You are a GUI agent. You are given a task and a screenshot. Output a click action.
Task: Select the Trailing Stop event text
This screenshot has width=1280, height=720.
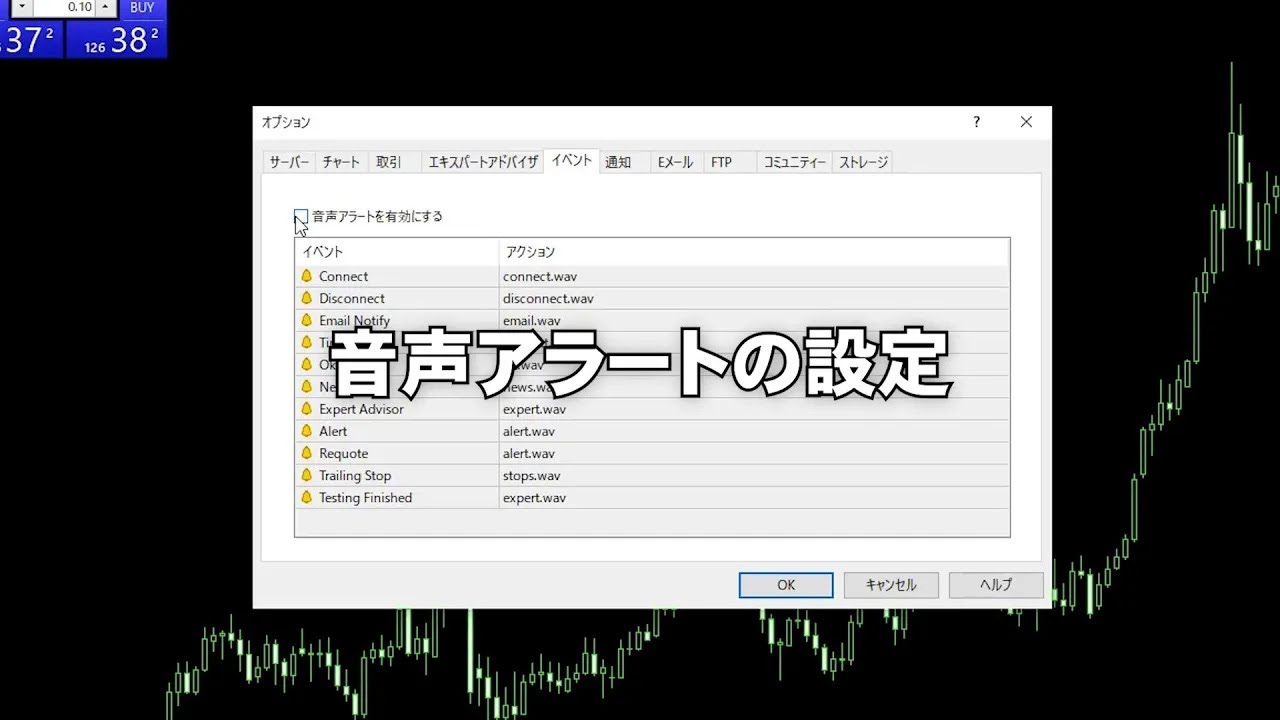[x=355, y=475]
